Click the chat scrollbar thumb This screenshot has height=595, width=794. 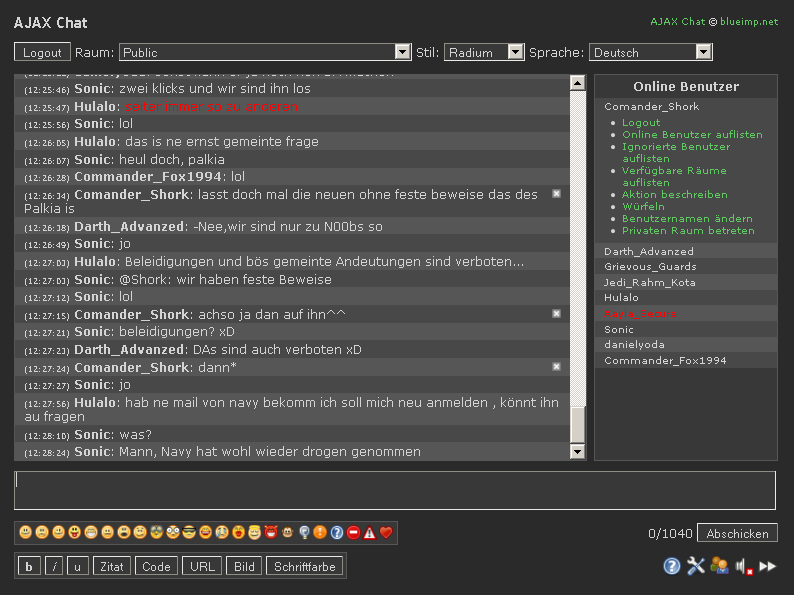(x=577, y=424)
